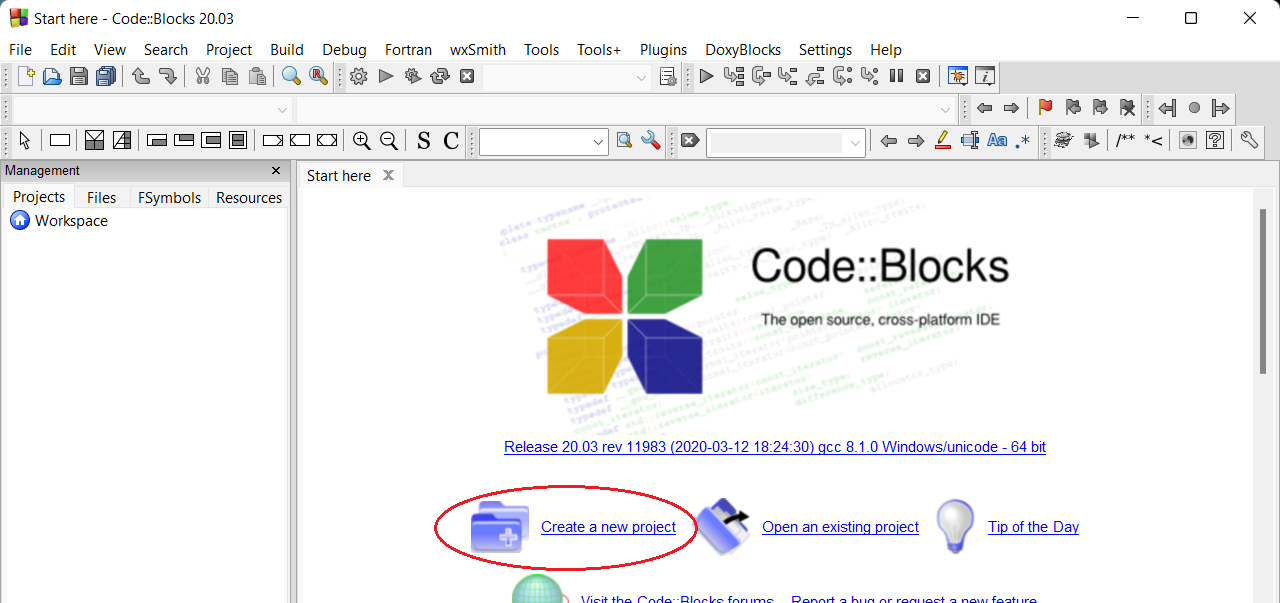
Task: Open the wxSmith menu
Action: tap(478, 49)
